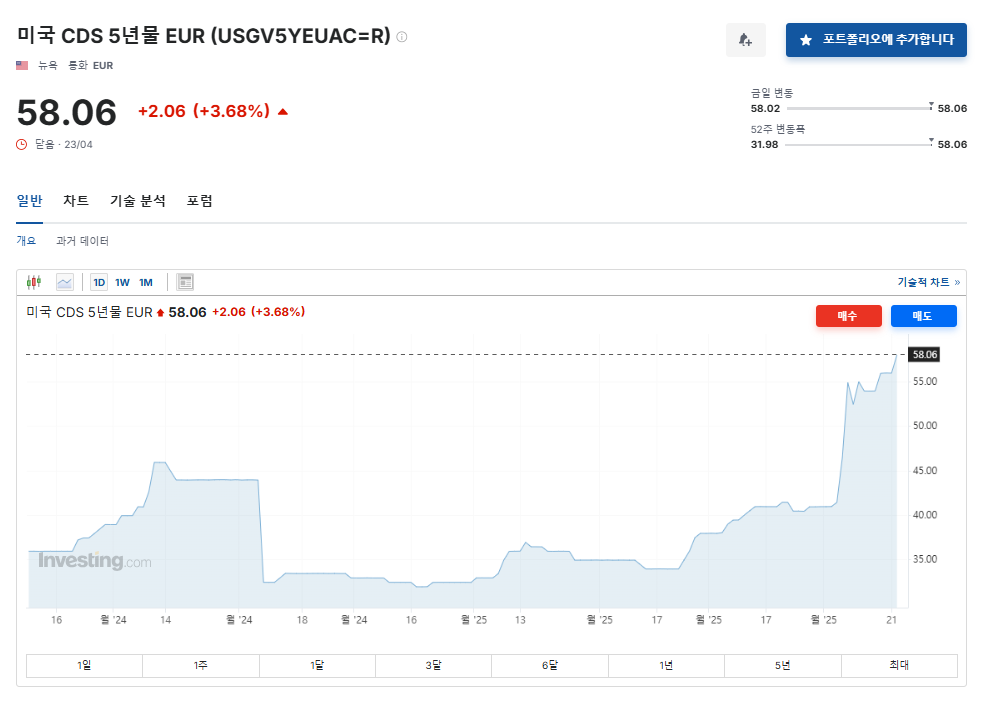Open the 기술적 차트 link
The image size is (985, 706).
point(928,282)
